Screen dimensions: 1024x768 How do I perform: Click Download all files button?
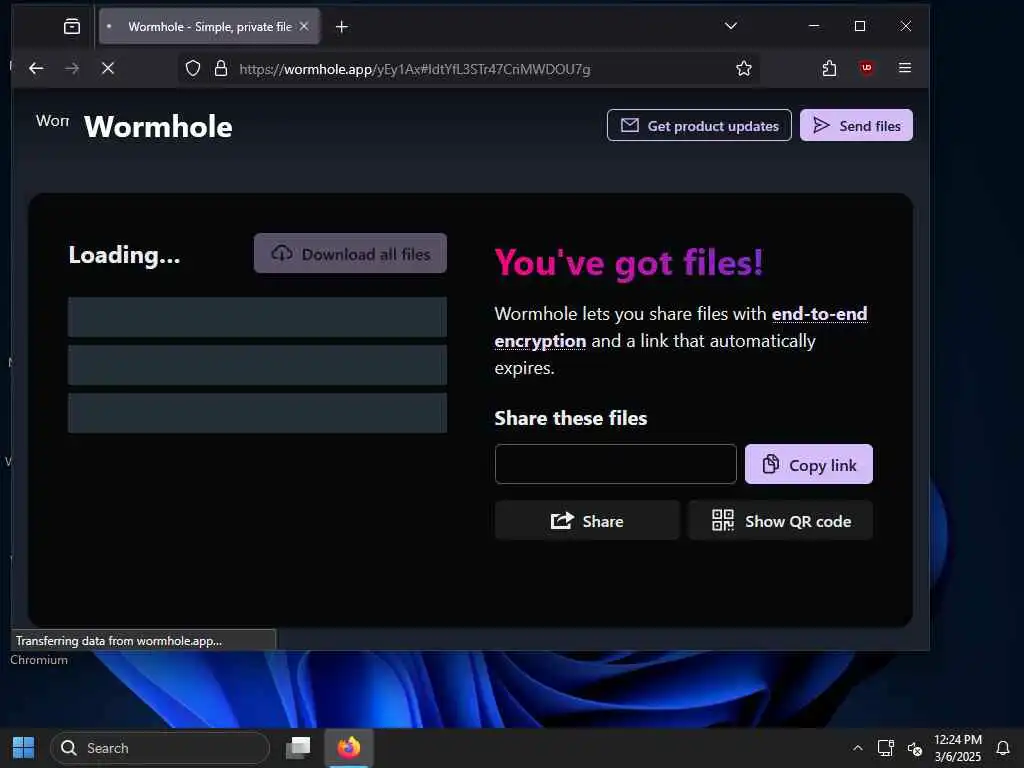tap(350, 253)
